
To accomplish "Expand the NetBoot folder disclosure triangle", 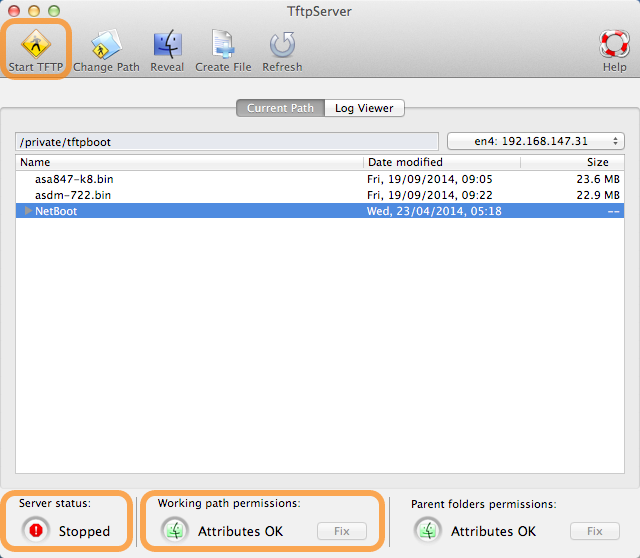I will pos(28,211).
